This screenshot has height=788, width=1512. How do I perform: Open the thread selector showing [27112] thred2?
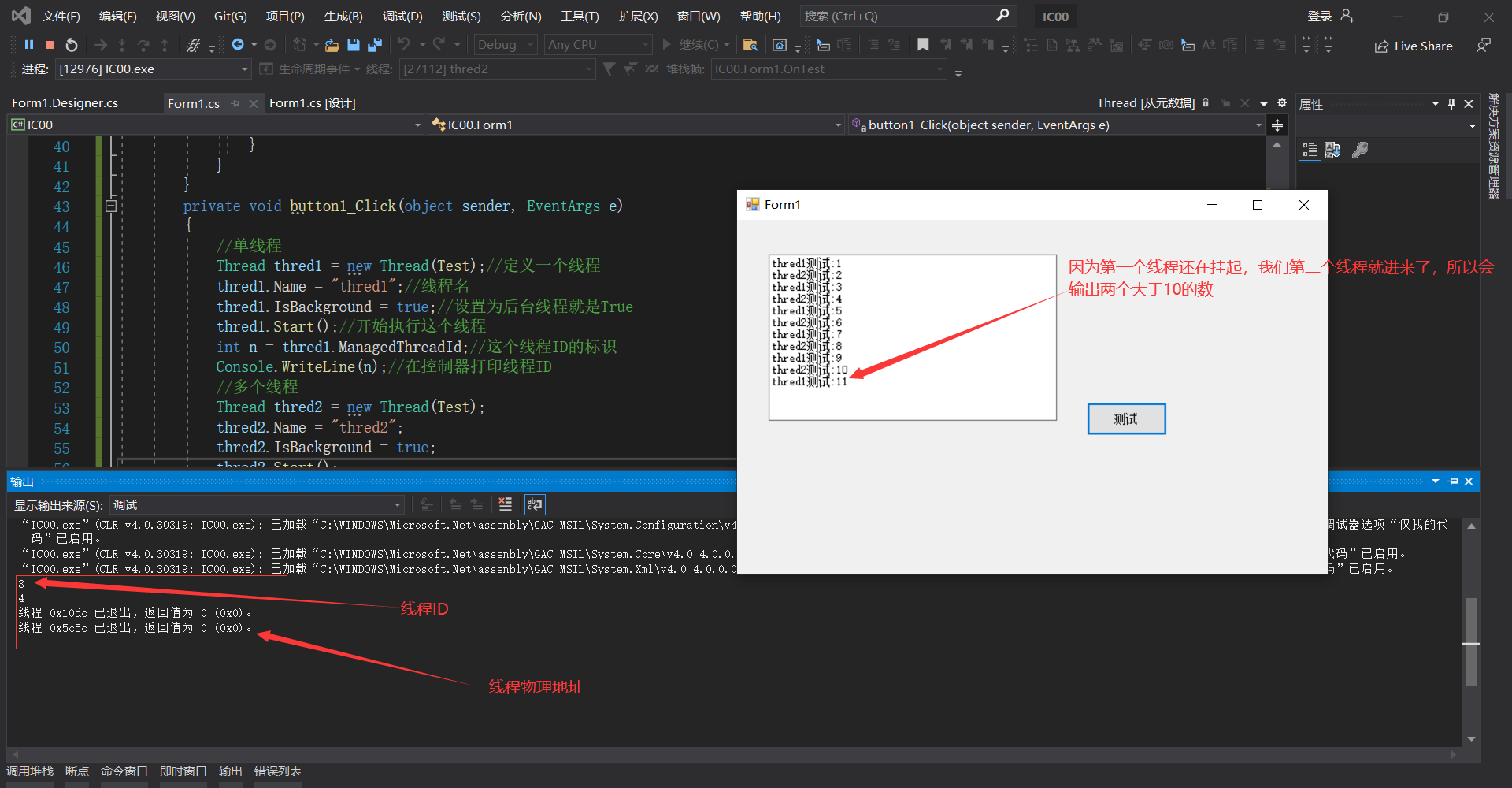pyautogui.click(x=496, y=69)
